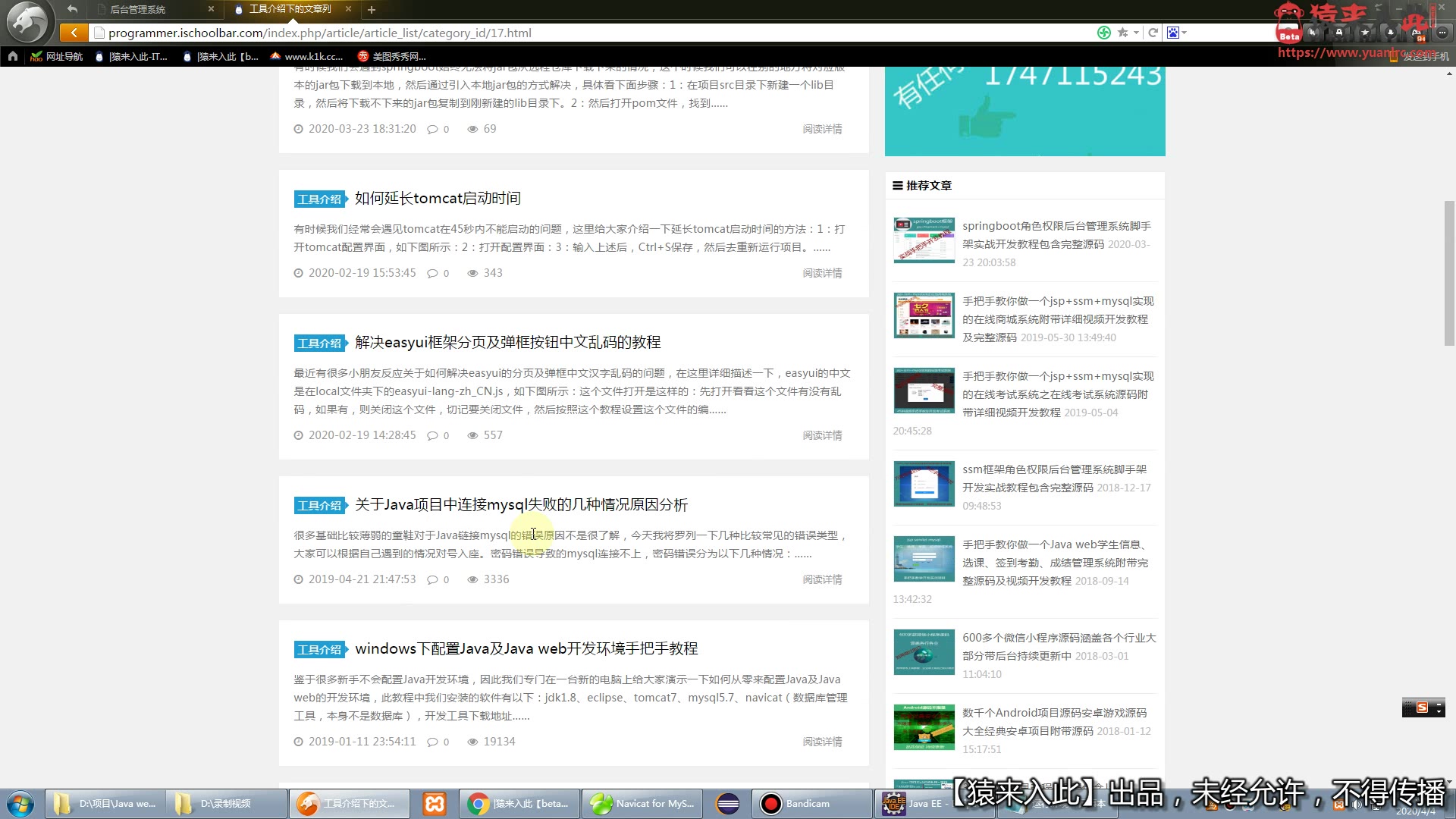Go back with the orange back button

click(x=74, y=33)
